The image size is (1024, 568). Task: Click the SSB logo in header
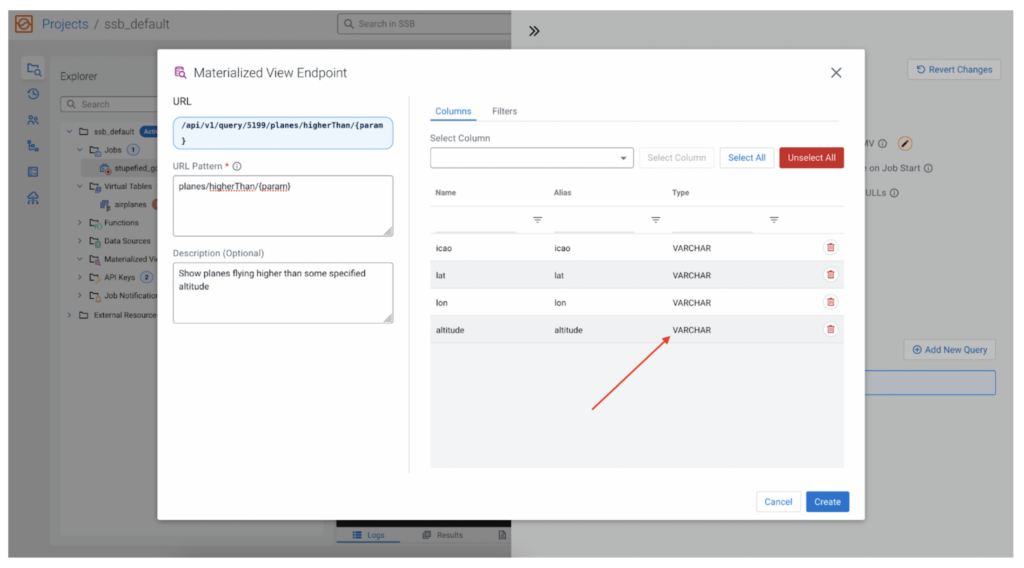coord(24,24)
